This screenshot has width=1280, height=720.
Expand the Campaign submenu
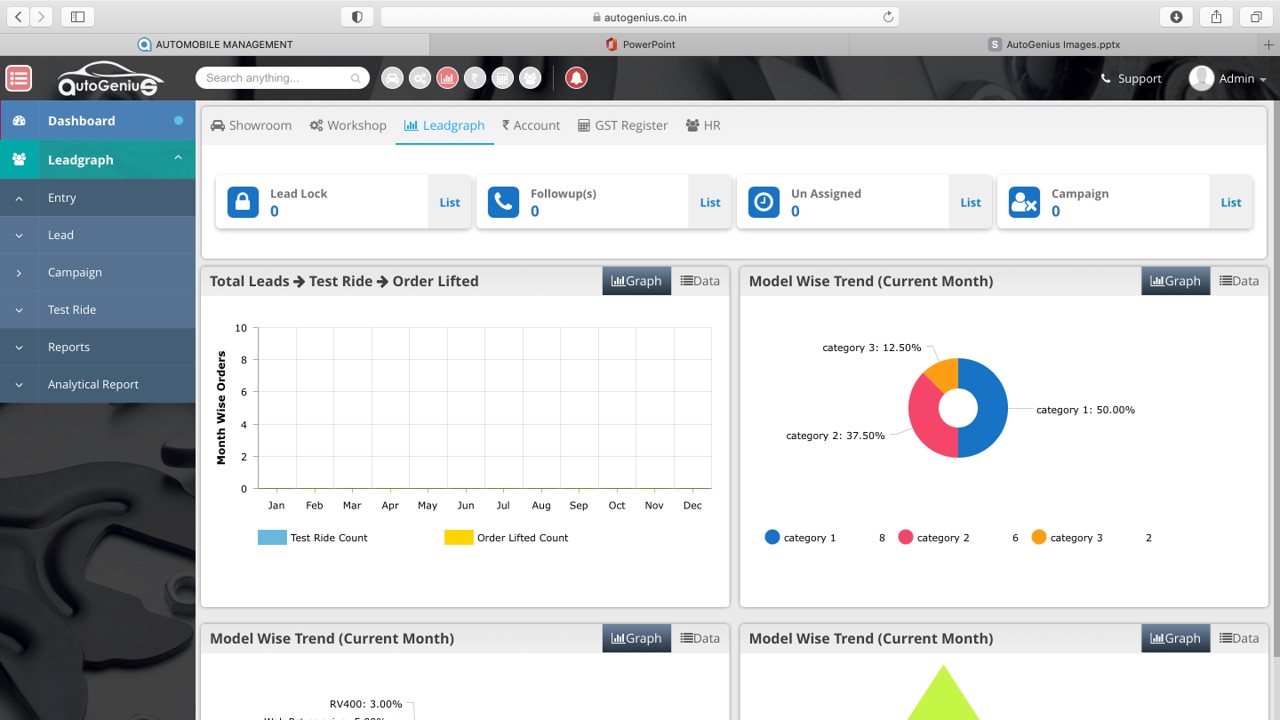19,272
